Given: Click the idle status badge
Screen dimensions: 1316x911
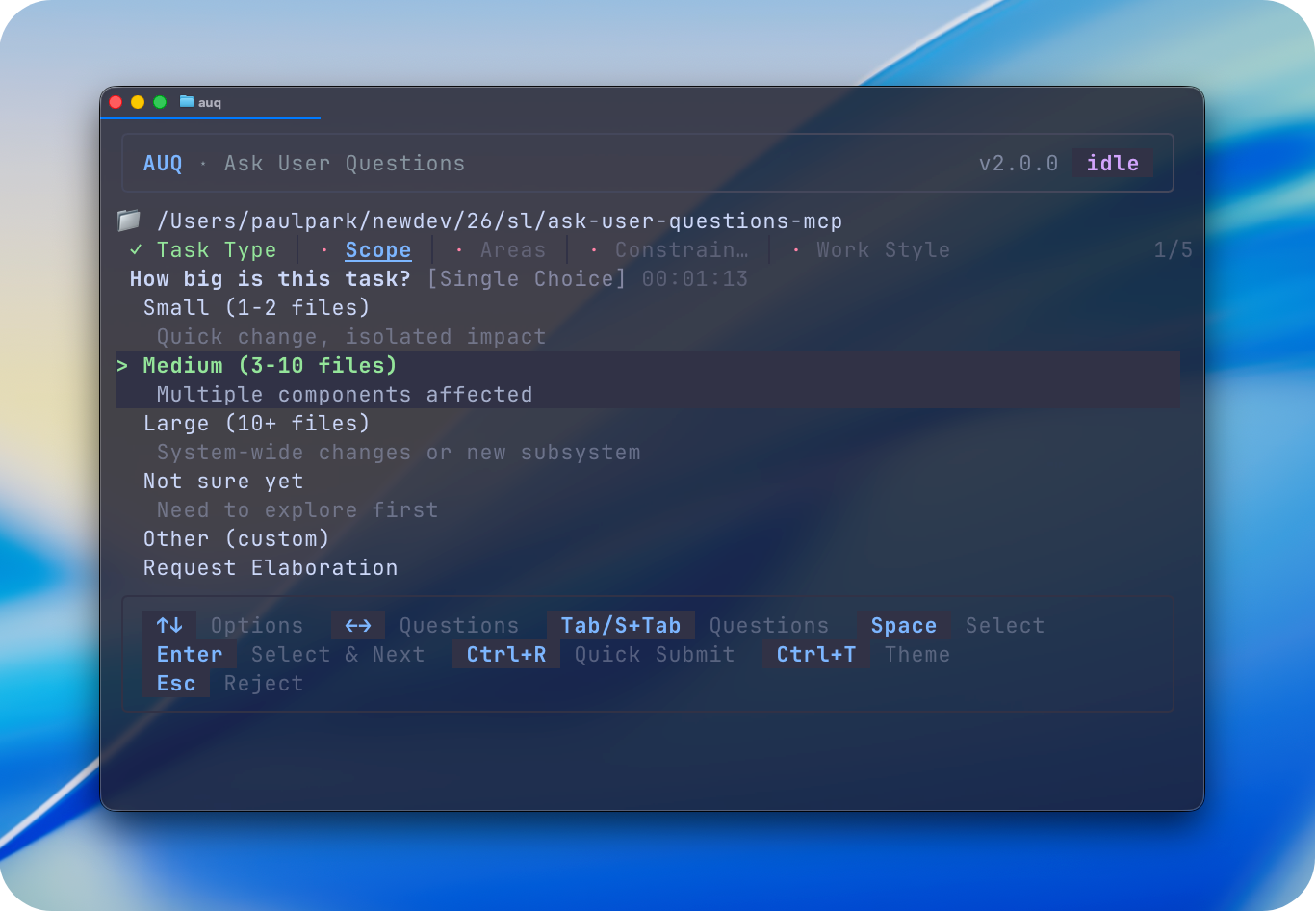Looking at the screenshot, I should tap(1113, 164).
